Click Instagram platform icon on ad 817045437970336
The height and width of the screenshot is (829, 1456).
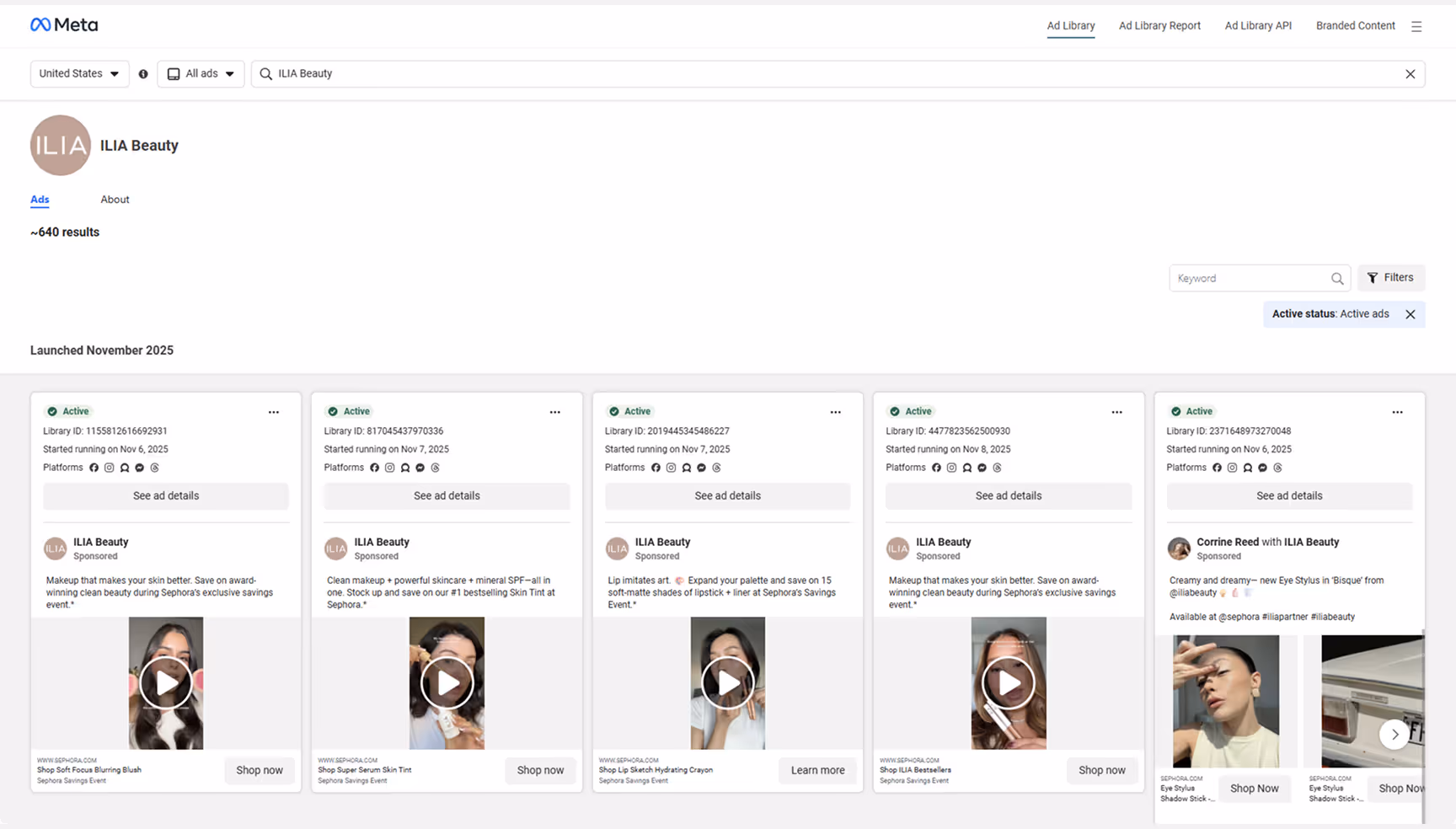pyautogui.click(x=389, y=468)
